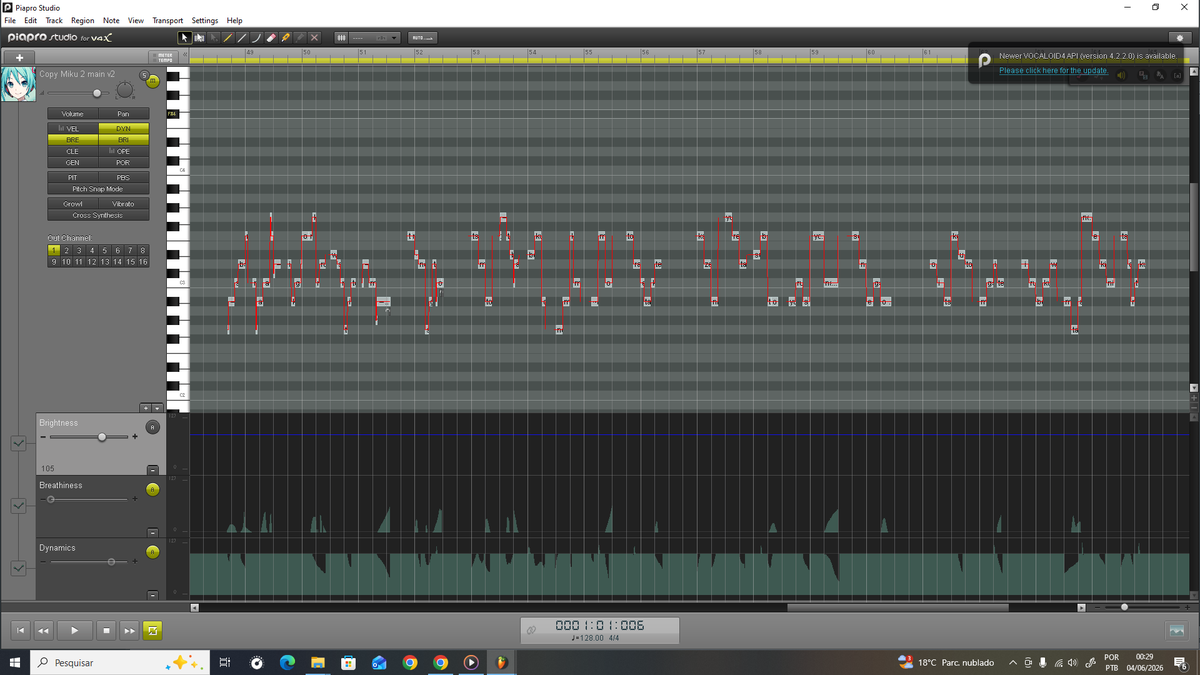Select output channel 2
1200x675 pixels.
click(66, 250)
